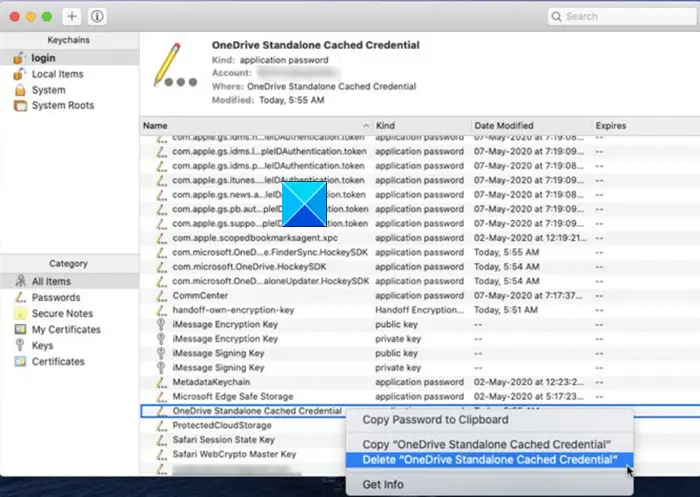Click the ProtectedCloudStorage row pencil icon

point(161,426)
